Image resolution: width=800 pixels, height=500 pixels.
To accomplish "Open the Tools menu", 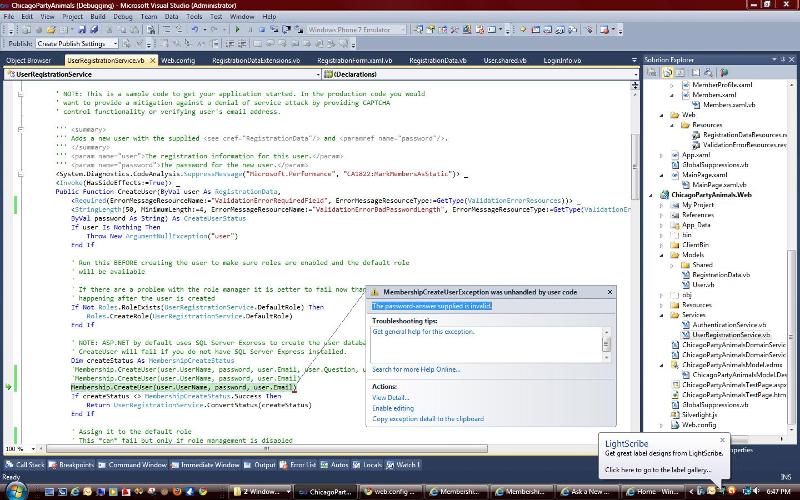I will [194, 16].
